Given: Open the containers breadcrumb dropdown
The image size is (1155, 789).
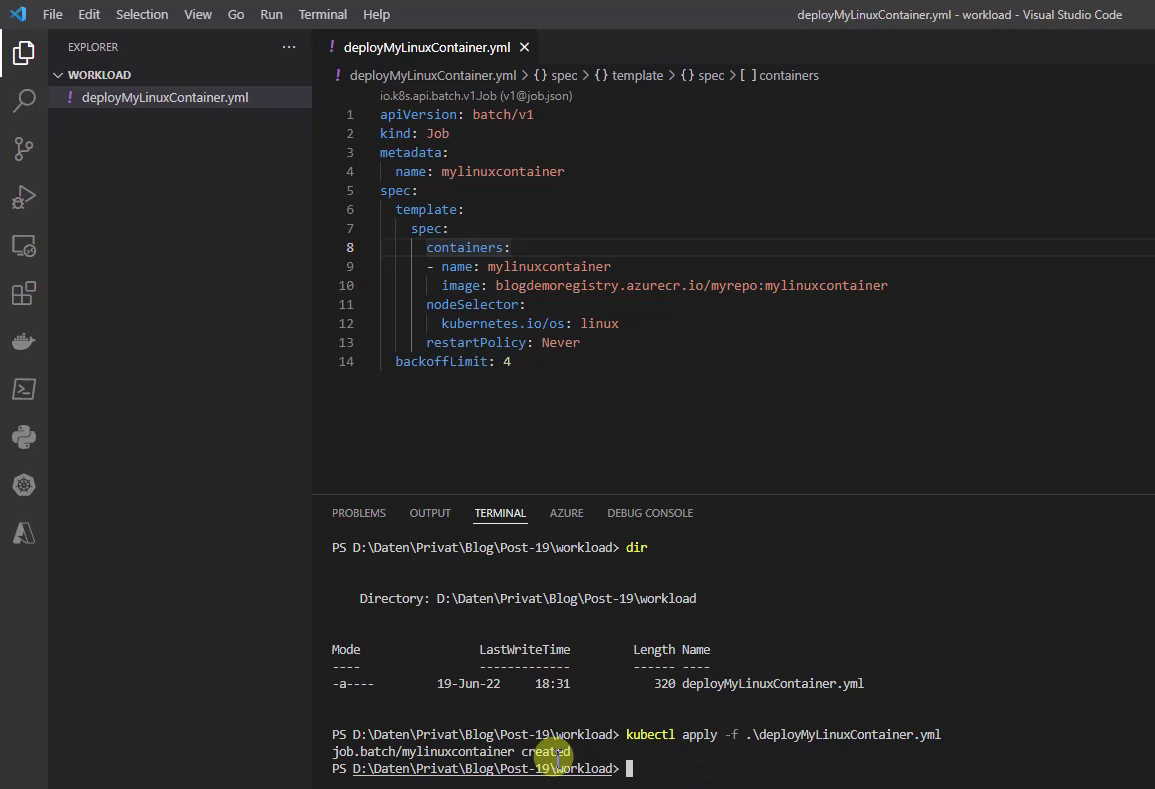Looking at the screenshot, I should coord(789,75).
